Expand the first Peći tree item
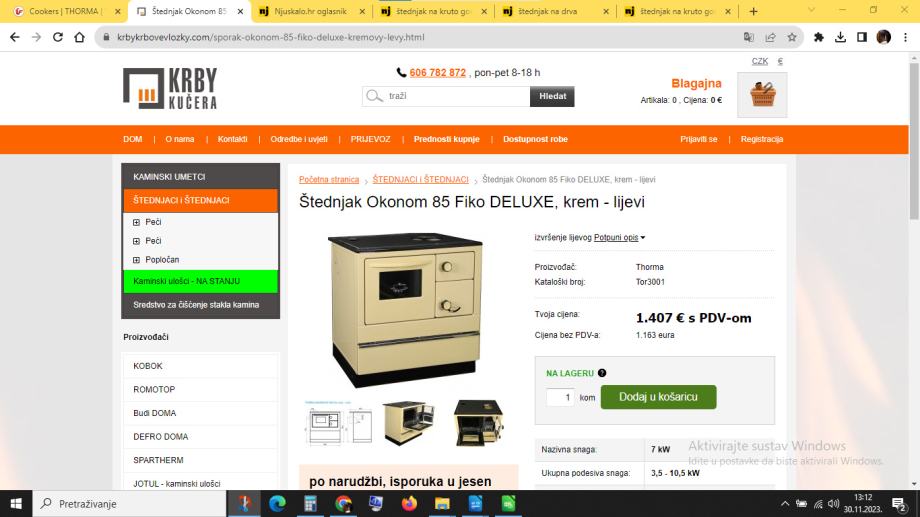The height and width of the screenshot is (517, 920). (x=136, y=222)
